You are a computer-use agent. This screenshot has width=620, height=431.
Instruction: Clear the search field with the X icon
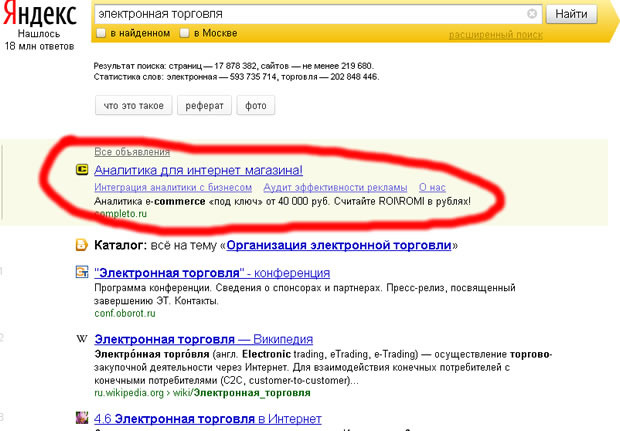click(532, 14)
